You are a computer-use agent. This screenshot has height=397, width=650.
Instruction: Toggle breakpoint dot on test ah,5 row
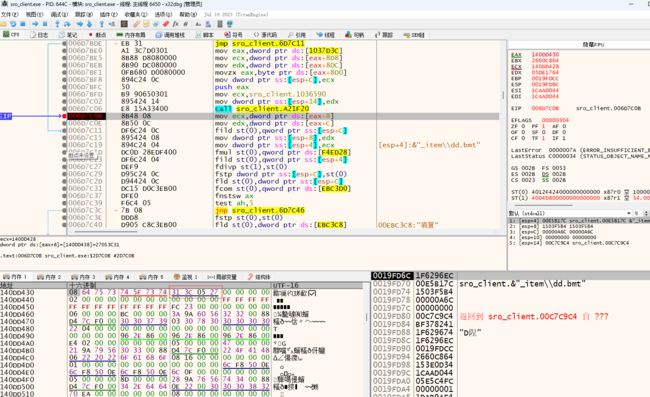point(64,203)
